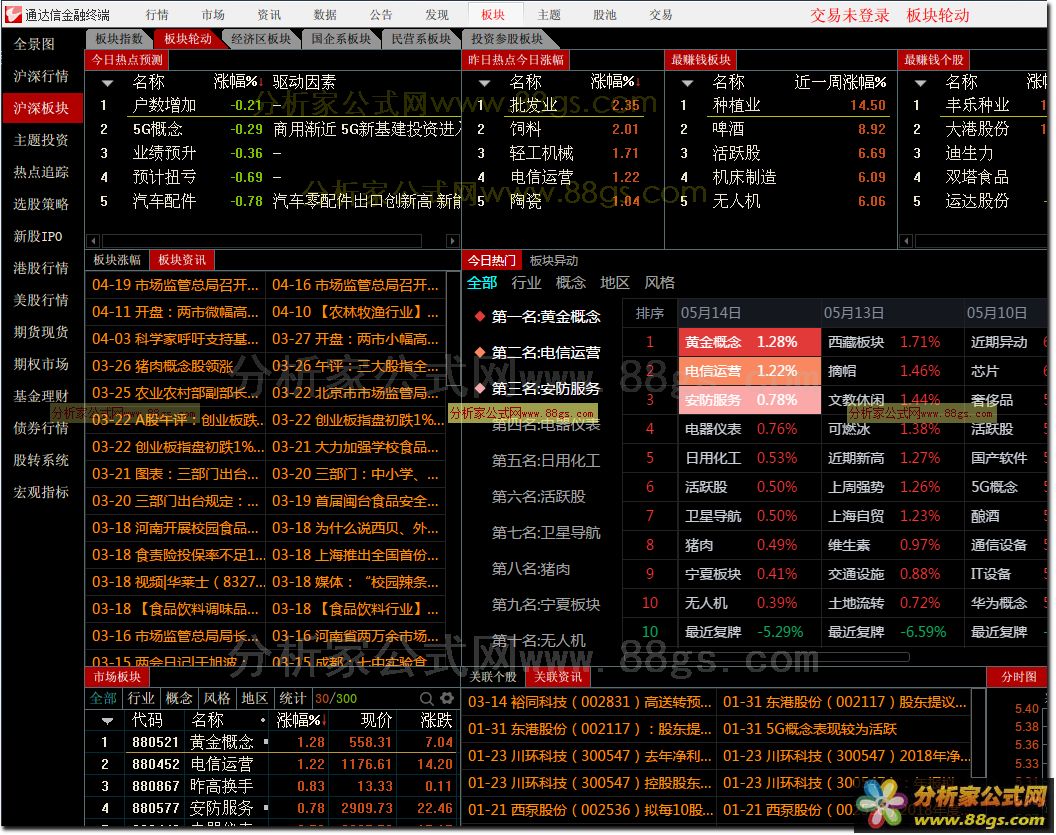Switch to 民营系板块 tab
The height and width of the screenshot is (835, 1056).
pyautogui.click(x=421, y=38)
